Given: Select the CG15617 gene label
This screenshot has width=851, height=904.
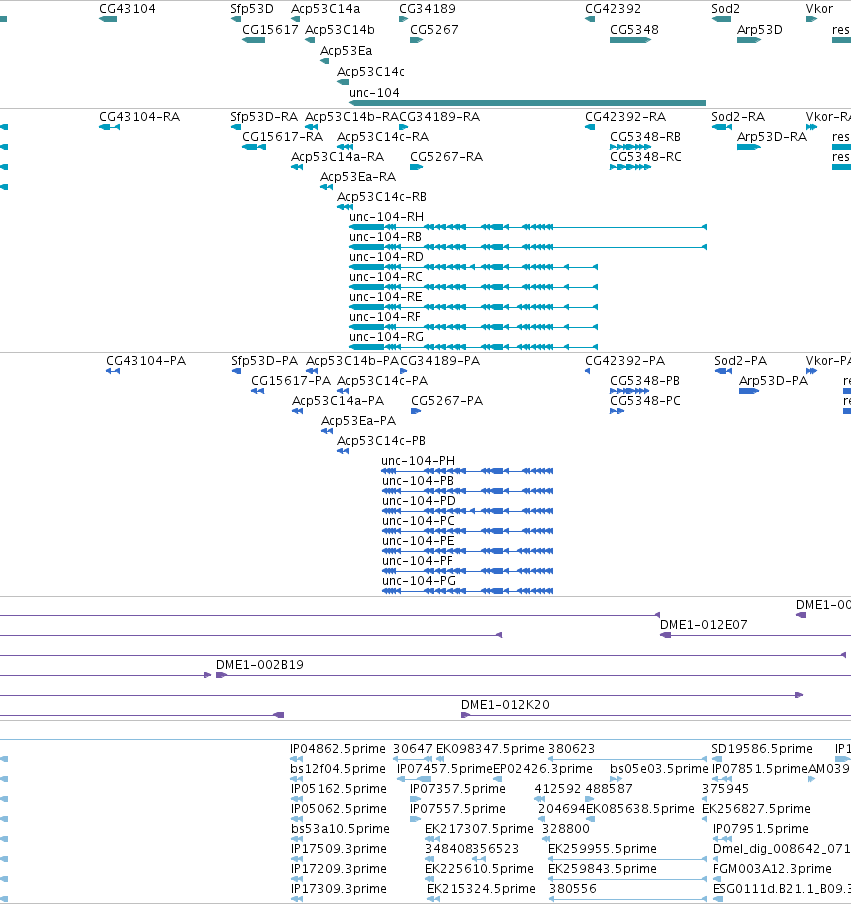Looking at the screenshot, I should 270,29.
